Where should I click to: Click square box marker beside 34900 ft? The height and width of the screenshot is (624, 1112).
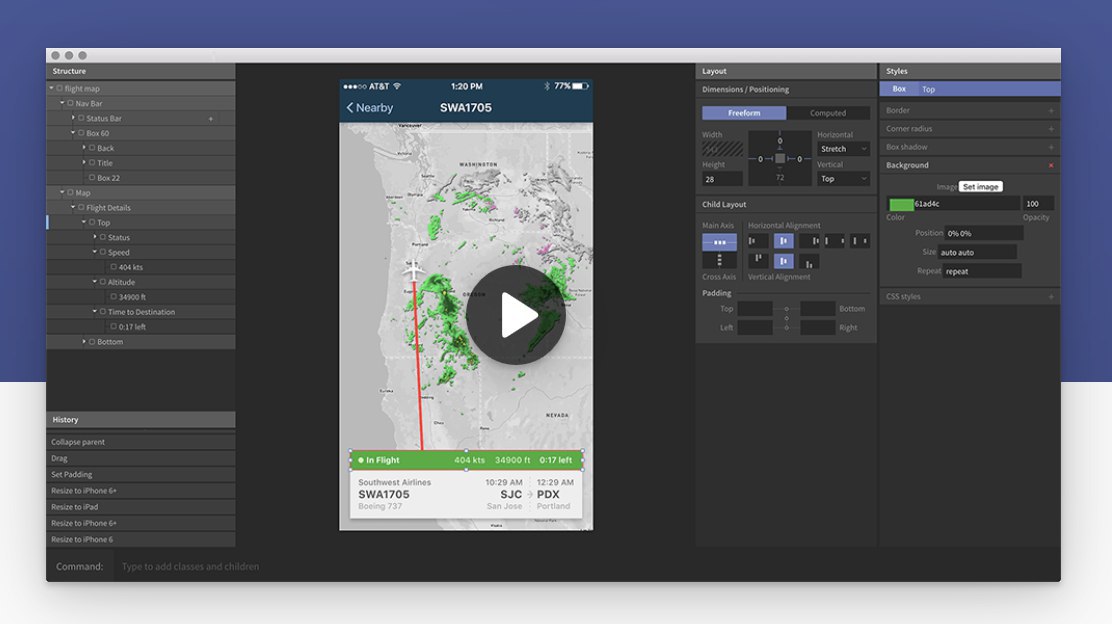(x=113, y=297)
